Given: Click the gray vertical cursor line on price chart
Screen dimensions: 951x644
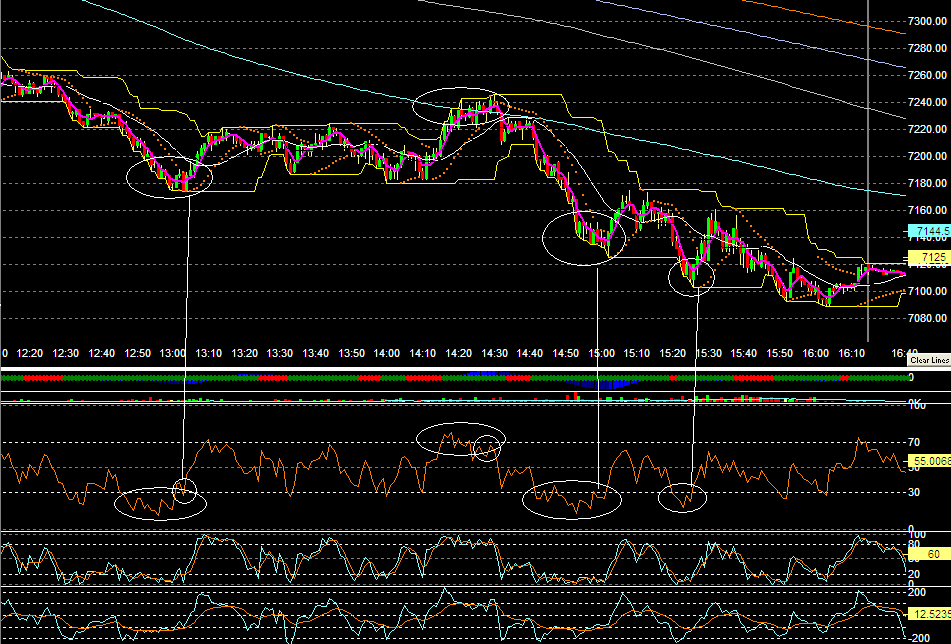Looking at the screenshot, I should (869, 171).
